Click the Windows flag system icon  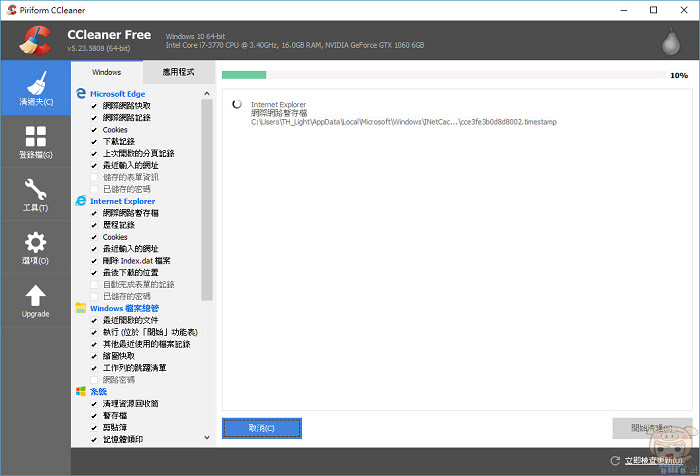(x=81, y=391)
